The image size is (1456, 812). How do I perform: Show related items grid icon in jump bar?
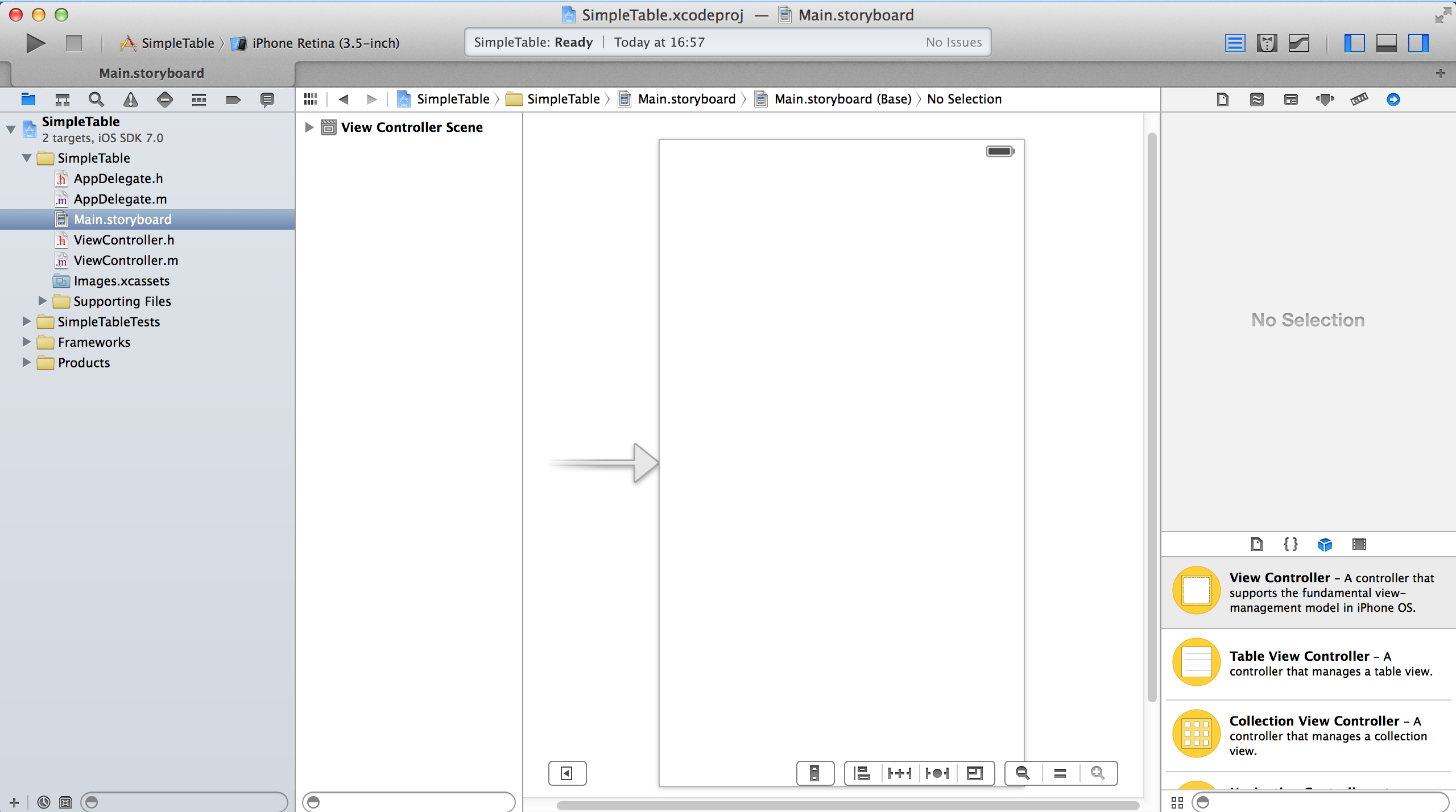click(311, 100)
